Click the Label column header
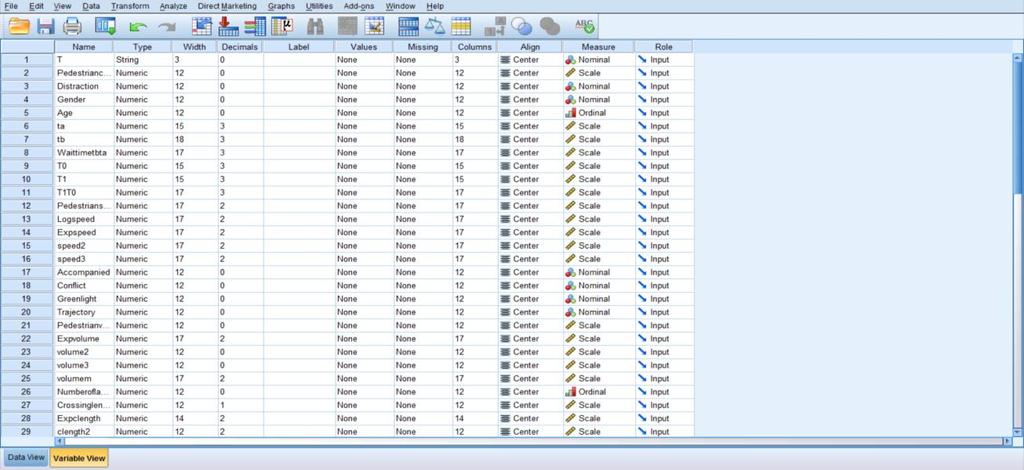The width and height of the screenshot is (1024, 470). (298, 47)
